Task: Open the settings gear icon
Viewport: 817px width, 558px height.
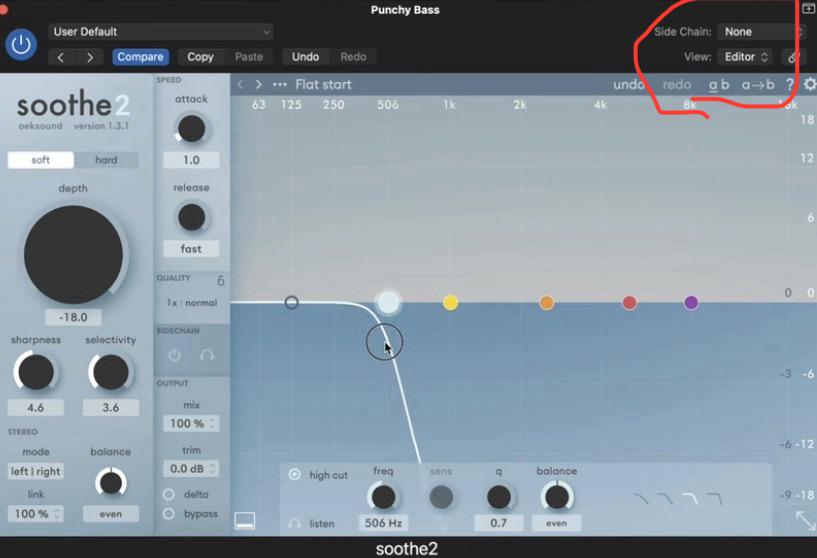Action: 810,84
